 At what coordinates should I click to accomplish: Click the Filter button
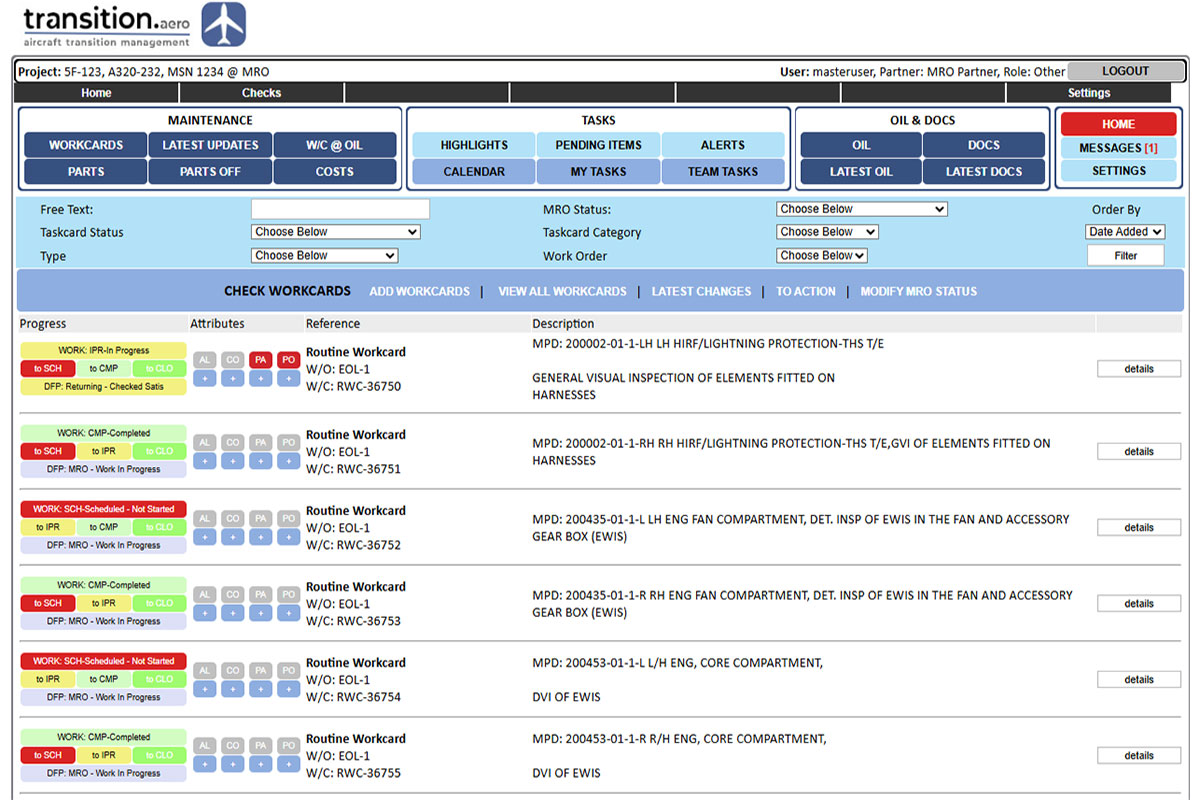coord(1126,256)
